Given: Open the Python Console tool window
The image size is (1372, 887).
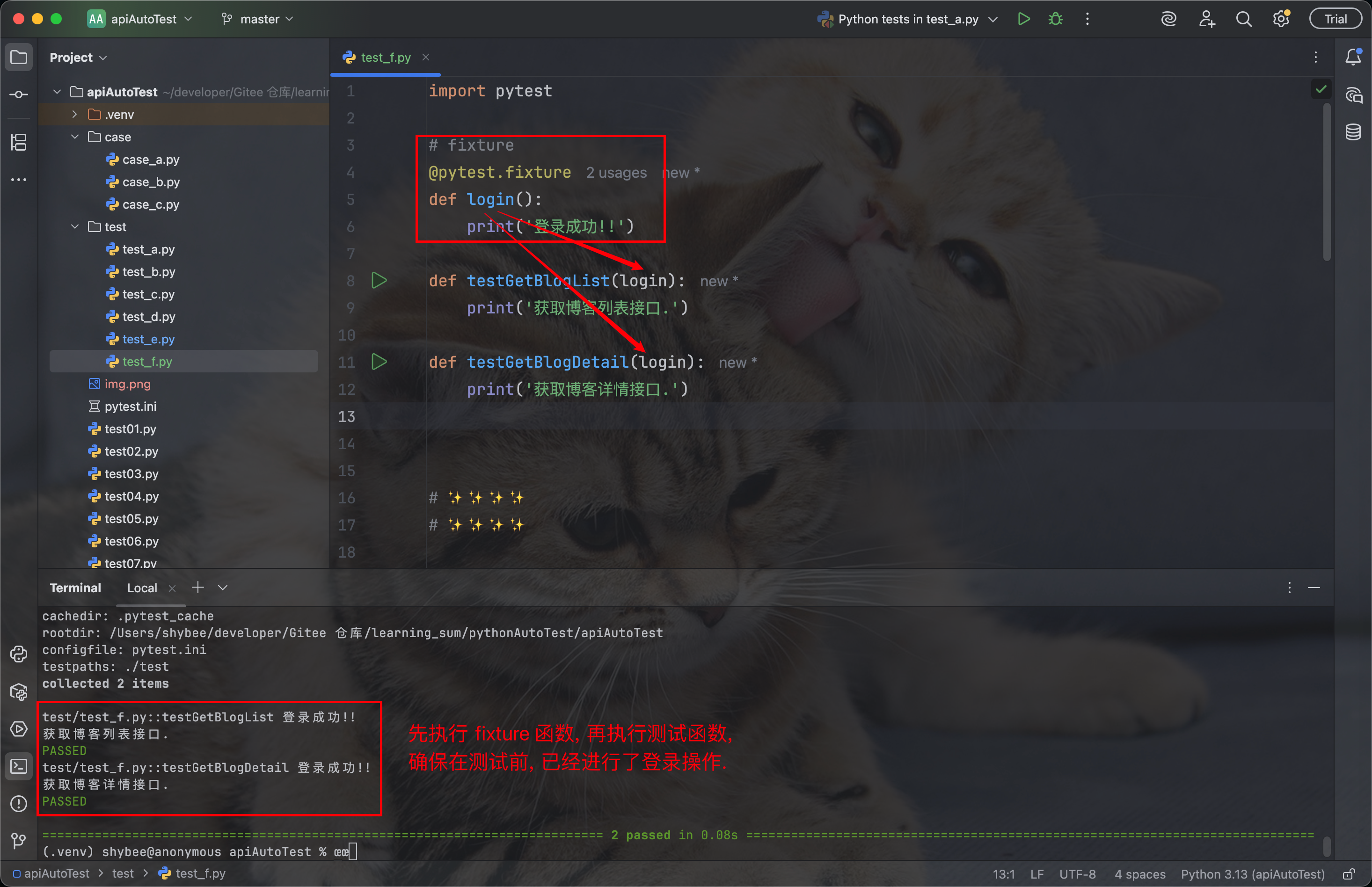Looking at the screenshot, I should tap(18, 654).
